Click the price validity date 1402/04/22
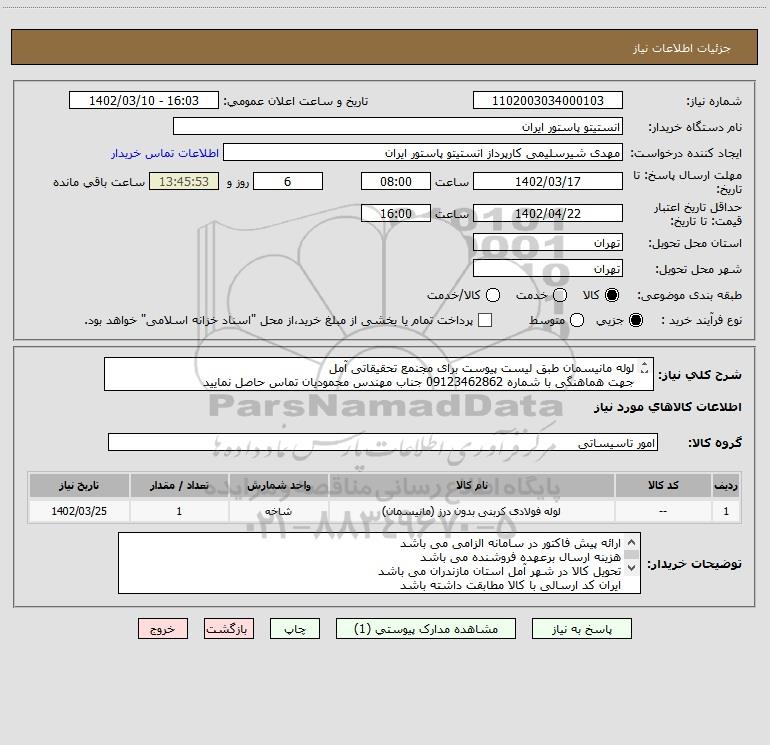The width and height of the screenshot is (770, 745). click(x=548, y=213)
